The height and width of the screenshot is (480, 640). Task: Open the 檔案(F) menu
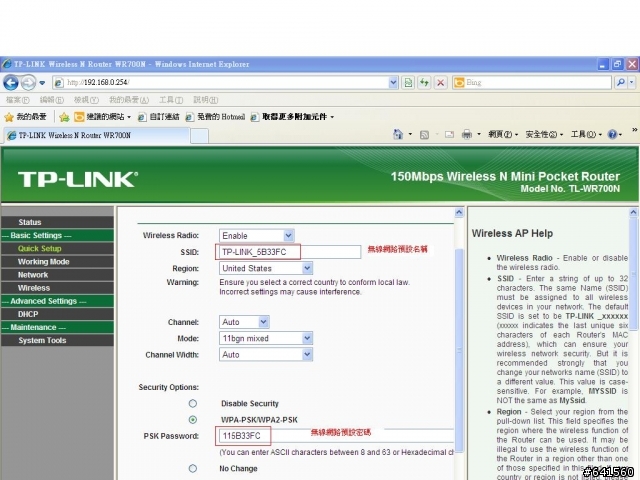(18, 100)
